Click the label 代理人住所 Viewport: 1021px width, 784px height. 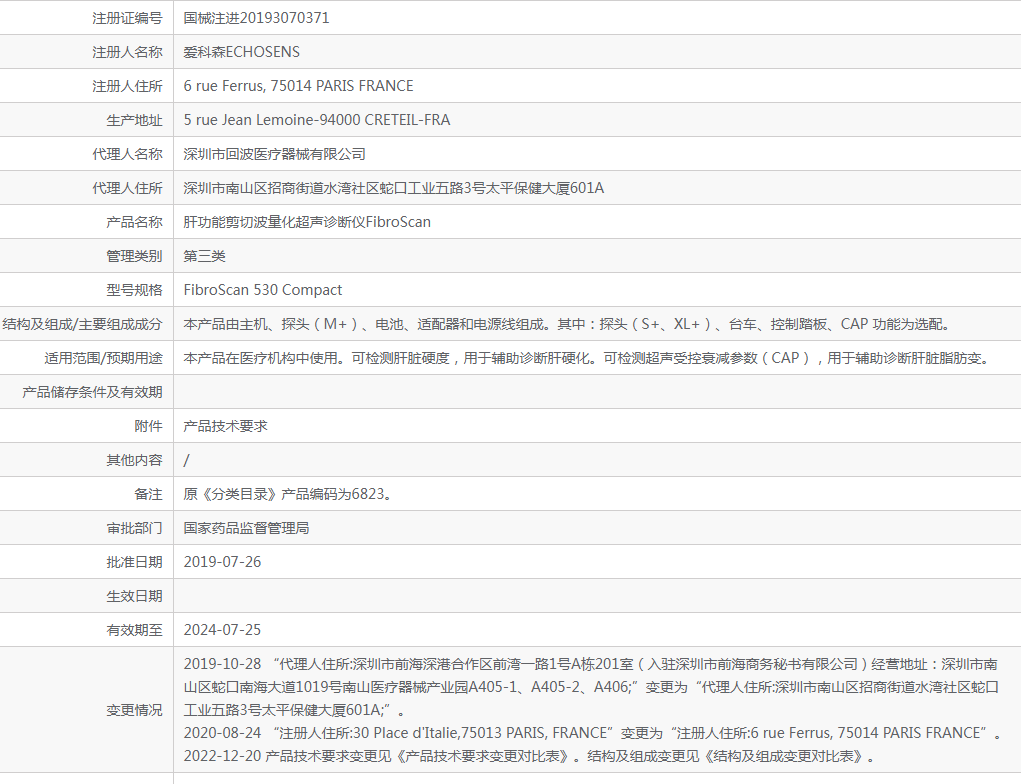tap(127, 188)
